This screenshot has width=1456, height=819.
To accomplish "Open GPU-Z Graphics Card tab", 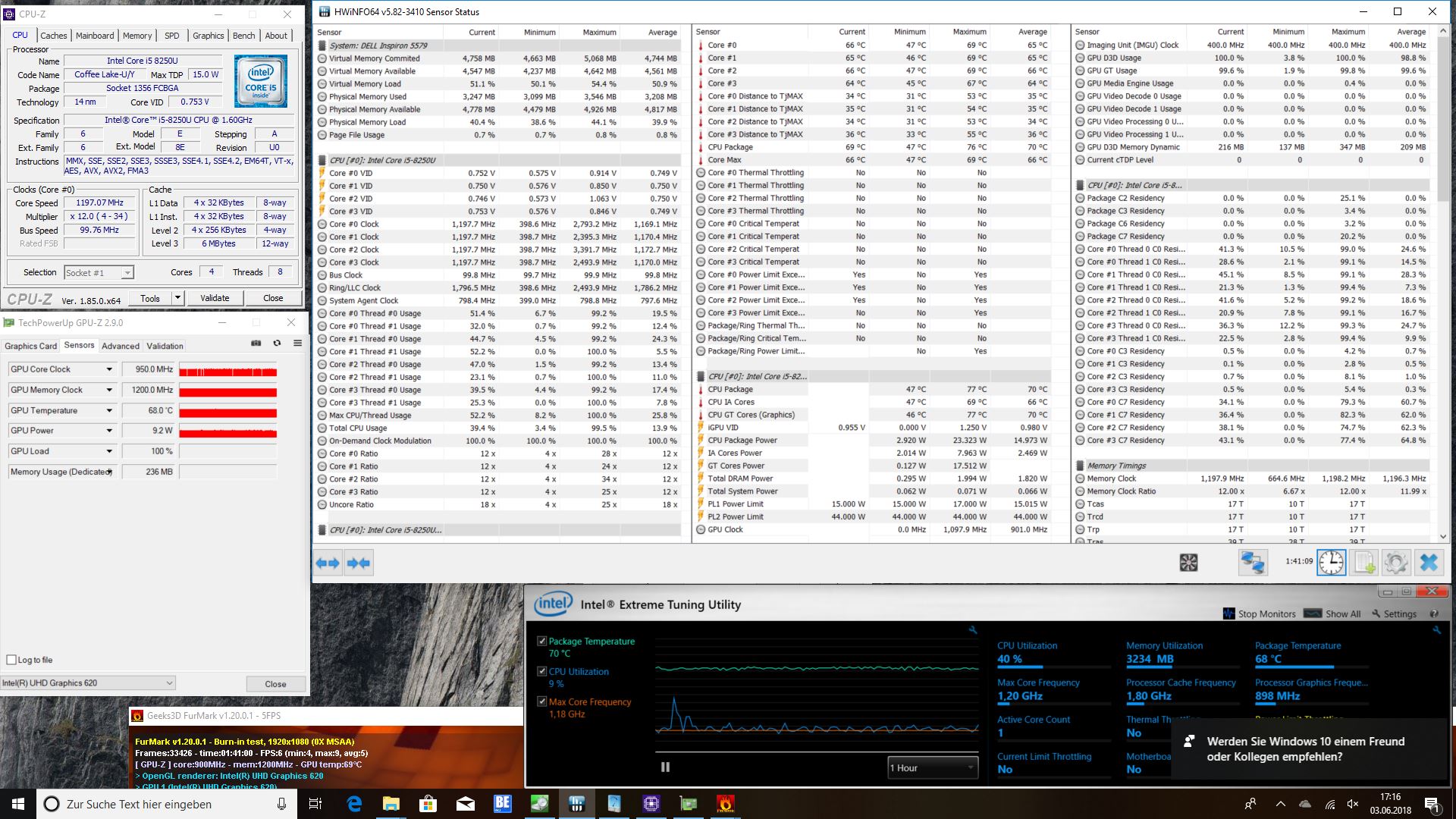I will (31, 346).
